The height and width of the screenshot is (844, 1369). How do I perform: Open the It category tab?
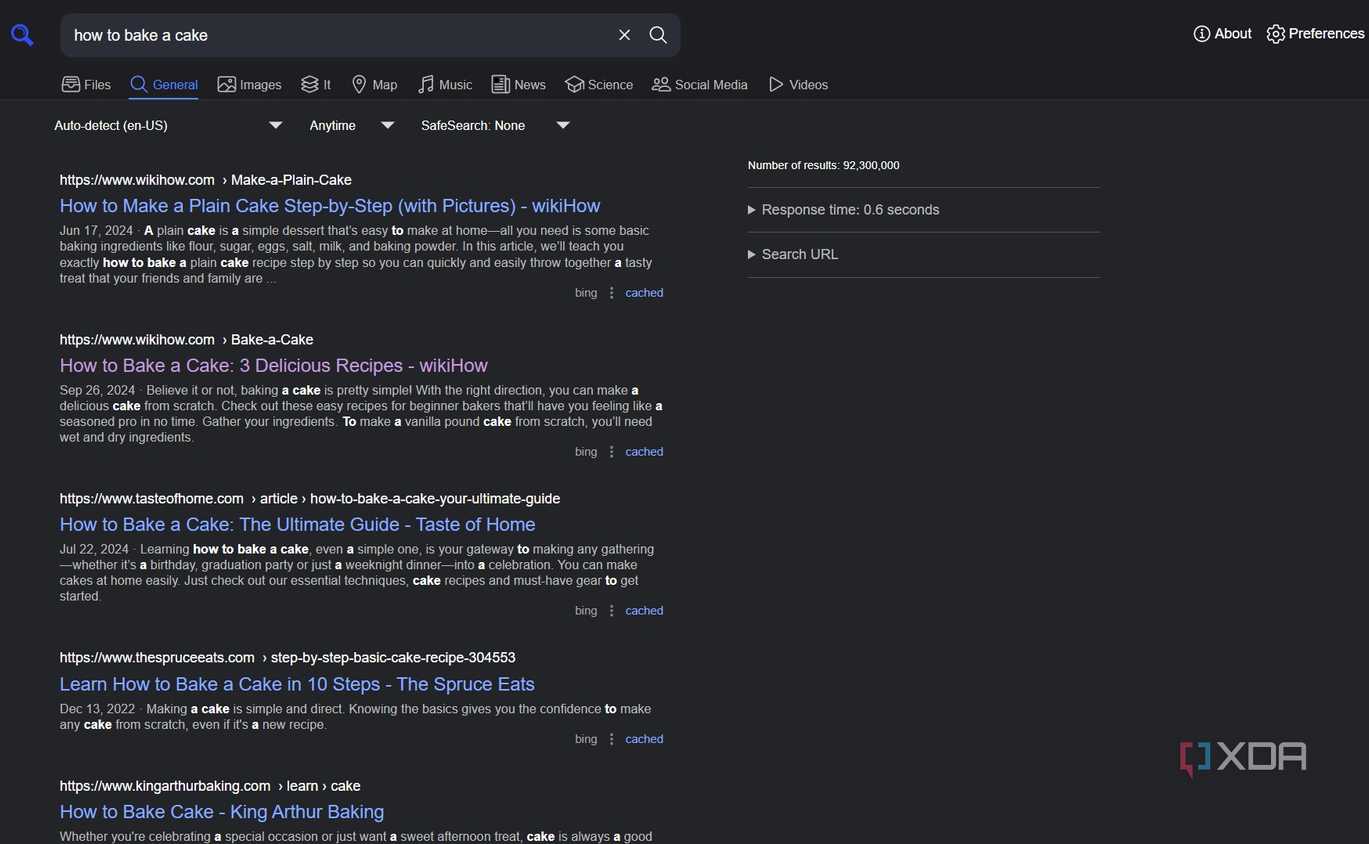pyautogui.click(x=316, y=84)
